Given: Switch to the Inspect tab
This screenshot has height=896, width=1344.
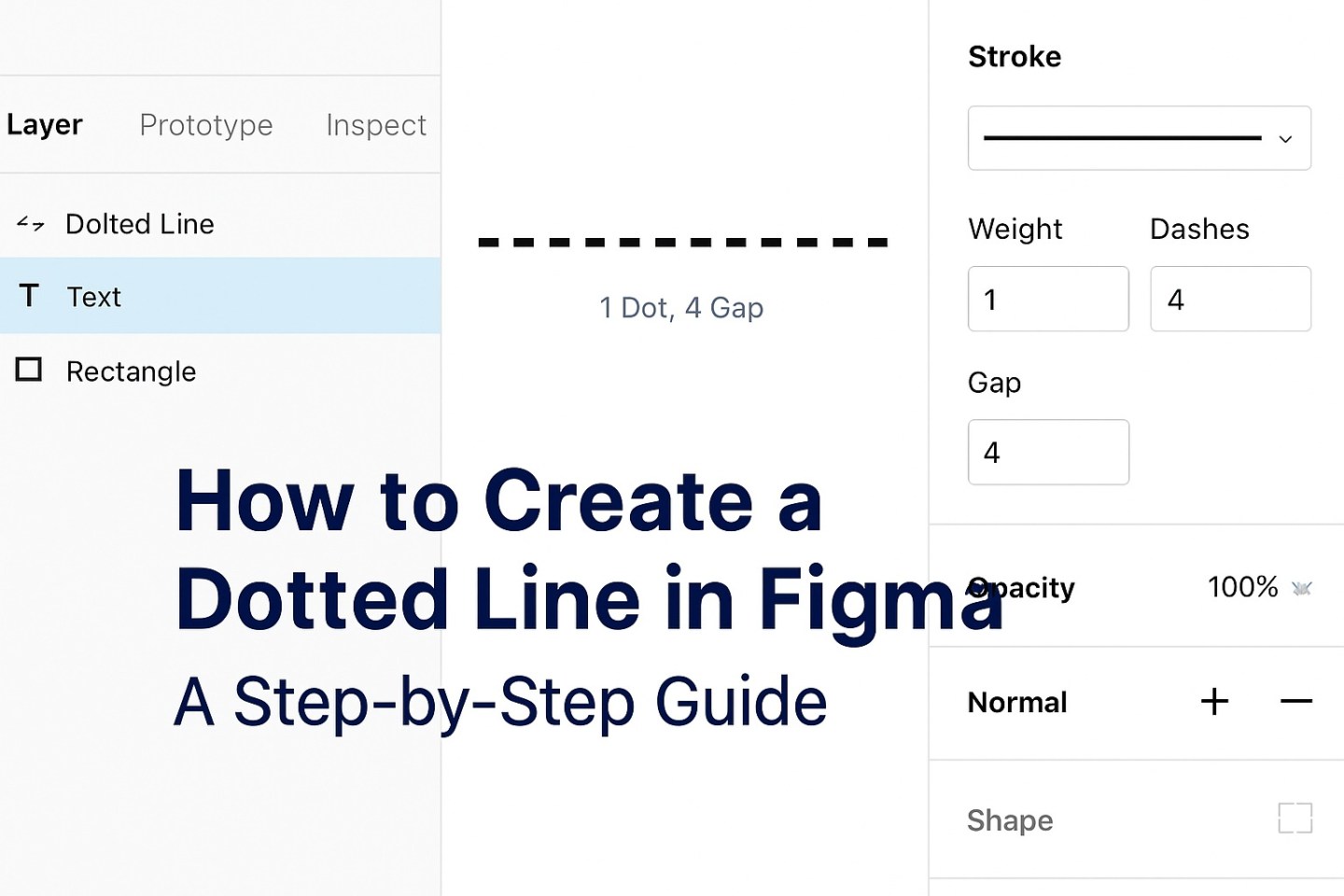Looking at the screenshot, I should [x=376, y=124].
